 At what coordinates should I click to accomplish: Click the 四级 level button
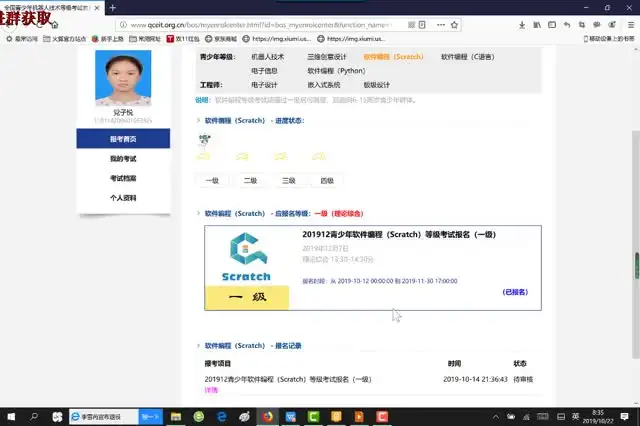coord(327,180)
